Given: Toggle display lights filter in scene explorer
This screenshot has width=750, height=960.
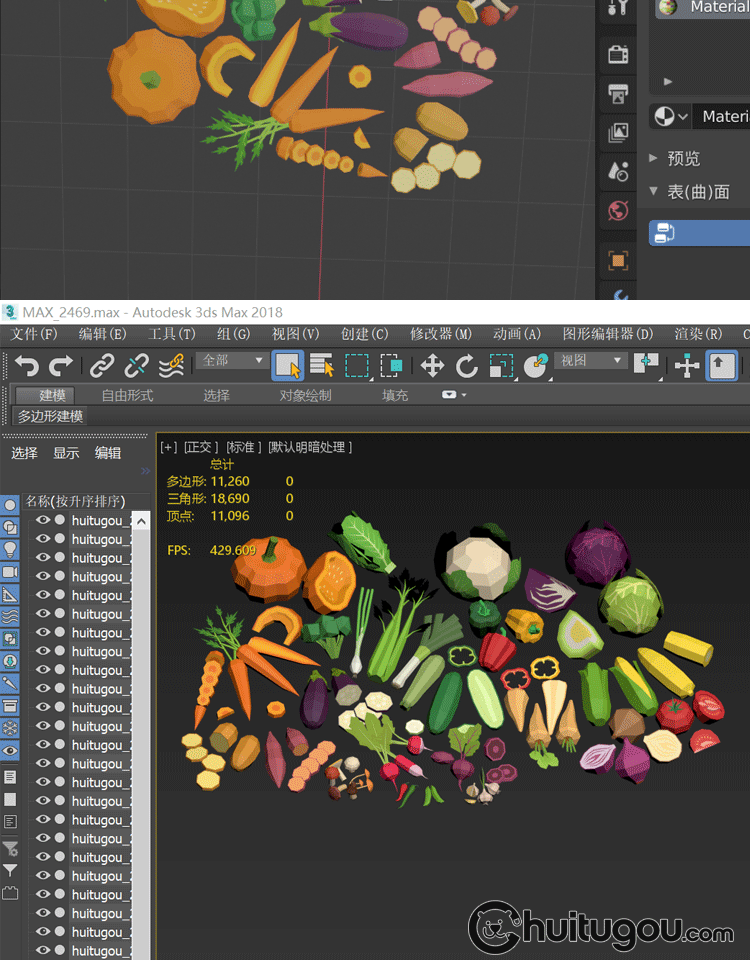Looking at the screenshot, I should point(10,549).
